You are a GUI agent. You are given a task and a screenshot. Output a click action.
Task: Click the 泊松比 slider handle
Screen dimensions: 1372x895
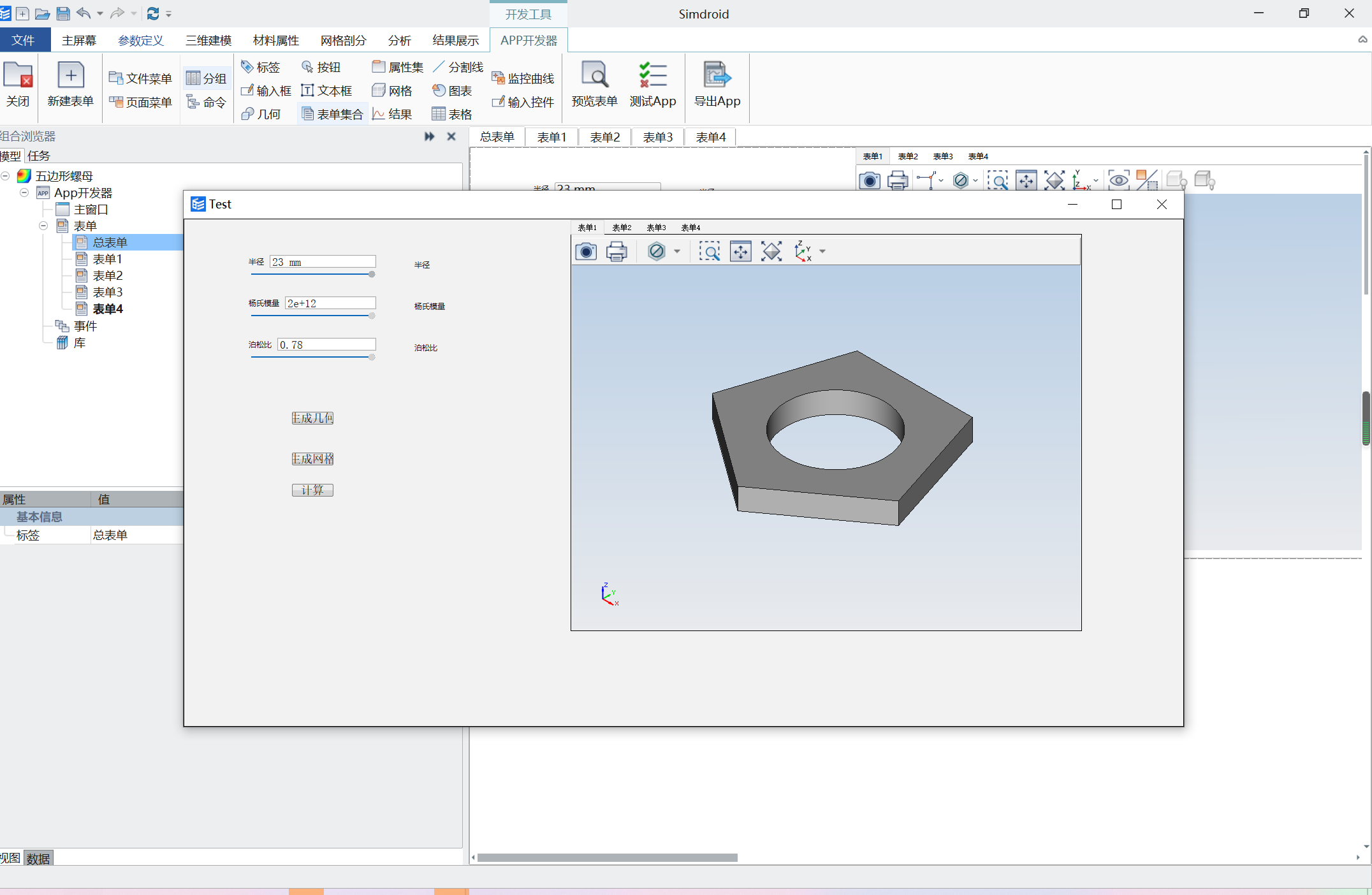372,357
